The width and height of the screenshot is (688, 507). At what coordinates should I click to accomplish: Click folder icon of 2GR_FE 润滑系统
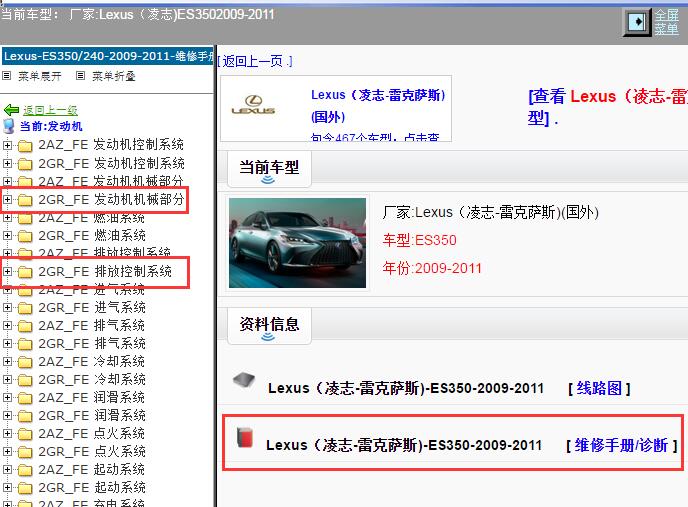pyautogui.click(x=25, y=416)
